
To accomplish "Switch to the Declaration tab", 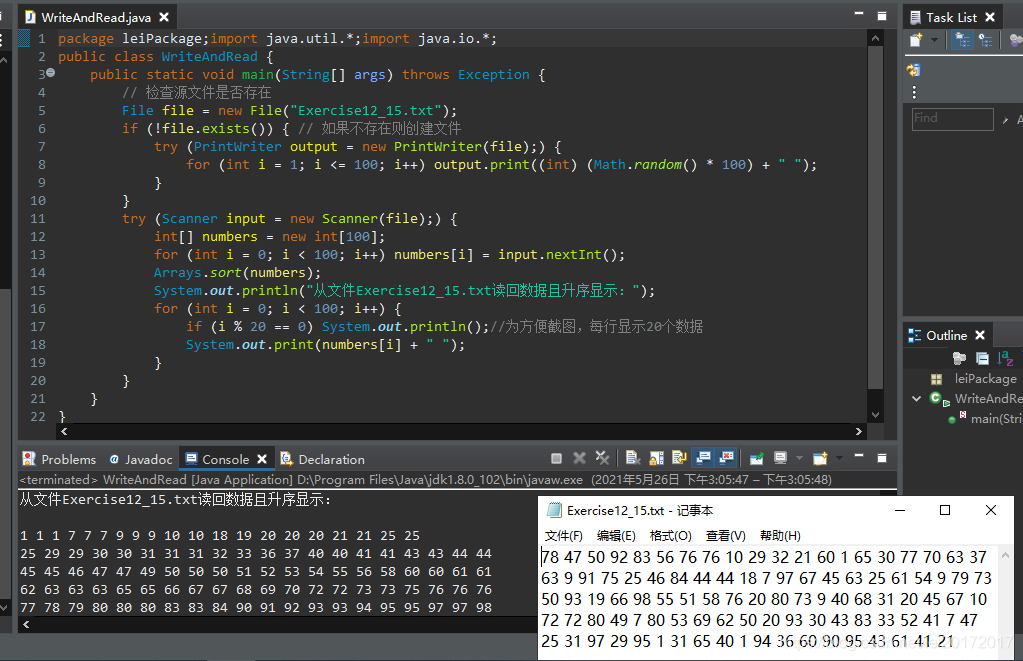I will click(x=322, y=459).
